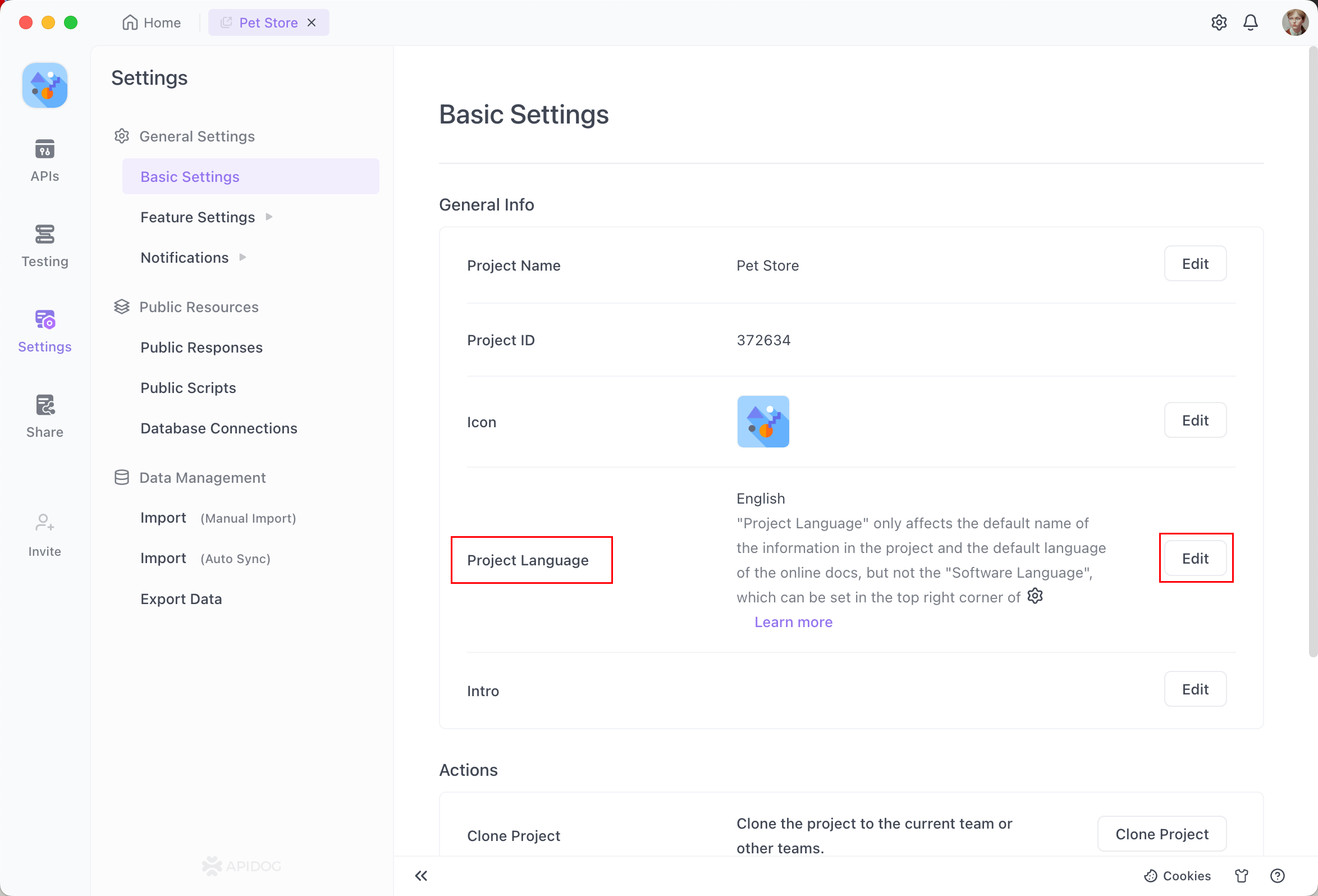Edit the Project Language setting
1318x896 pixels.
click(1195, 559)
